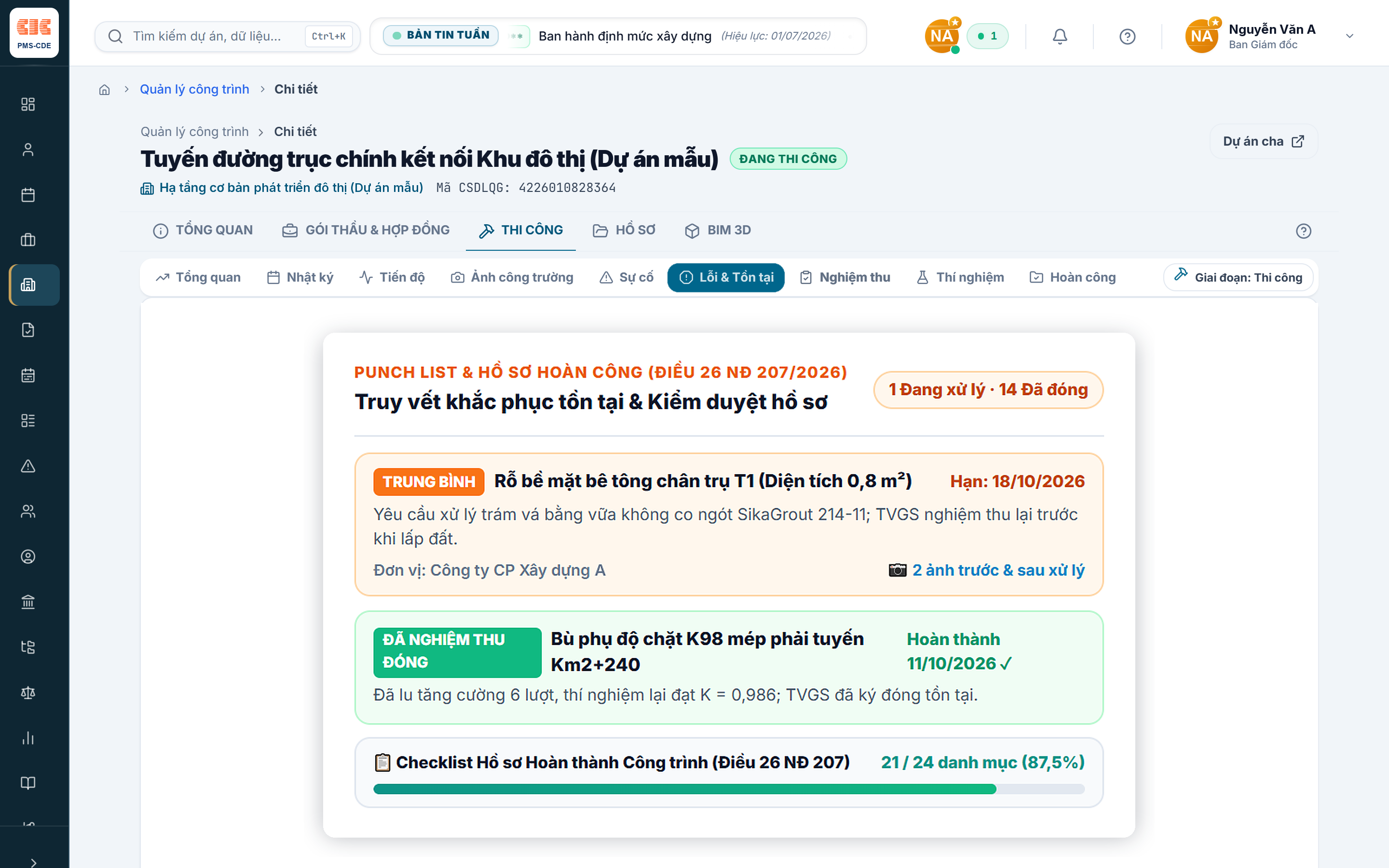Open the dashboard grid icon in sidebar
Image resolution: width=1389 pixels, height=868 pixels.
[27, 104]
